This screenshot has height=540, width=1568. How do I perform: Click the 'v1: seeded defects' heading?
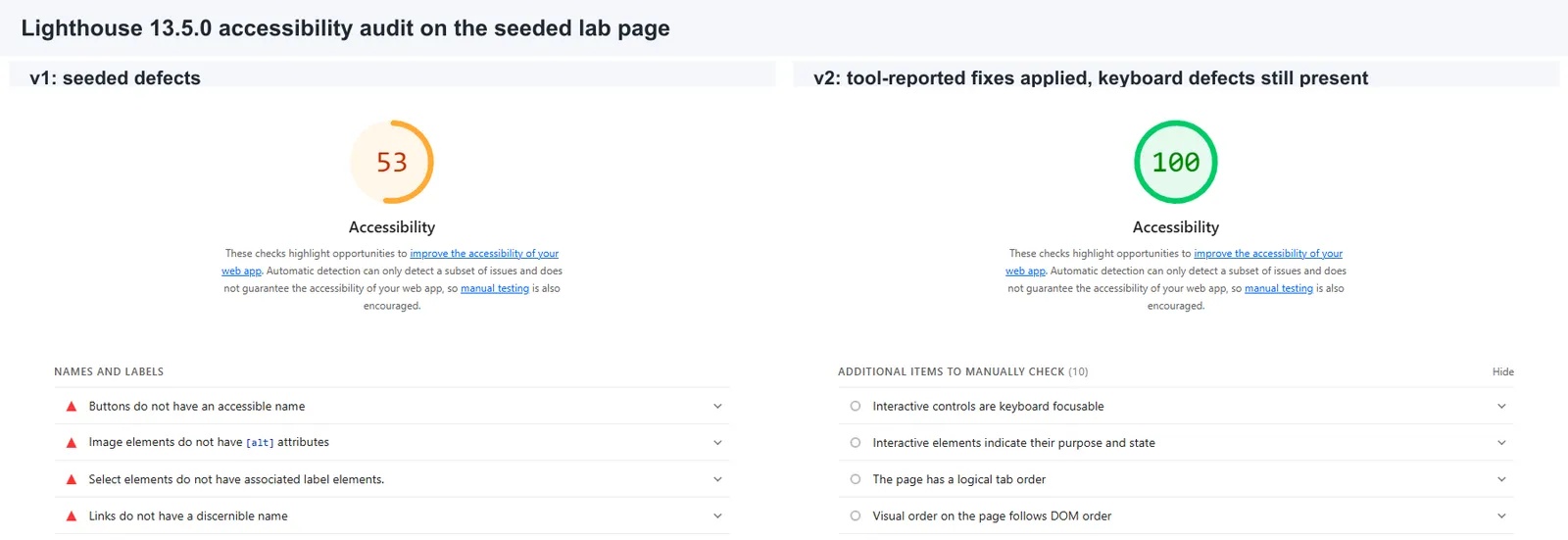(x=115, y=78)
